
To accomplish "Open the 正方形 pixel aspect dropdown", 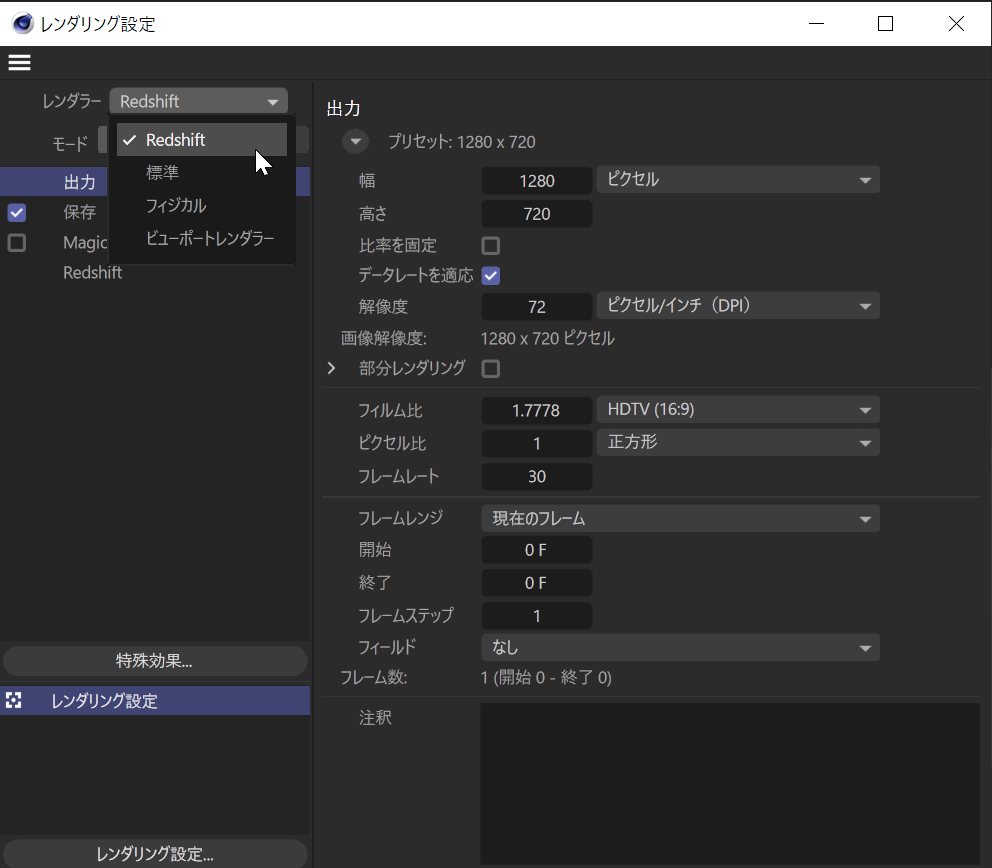I will point(738,443).
